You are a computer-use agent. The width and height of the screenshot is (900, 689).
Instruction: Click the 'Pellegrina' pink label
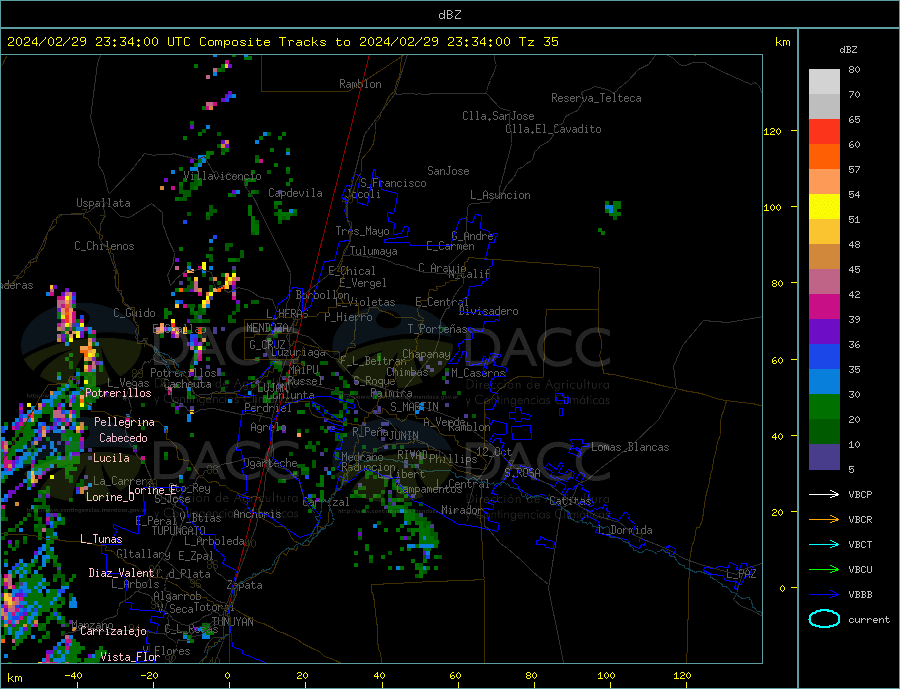pos(124,423)
